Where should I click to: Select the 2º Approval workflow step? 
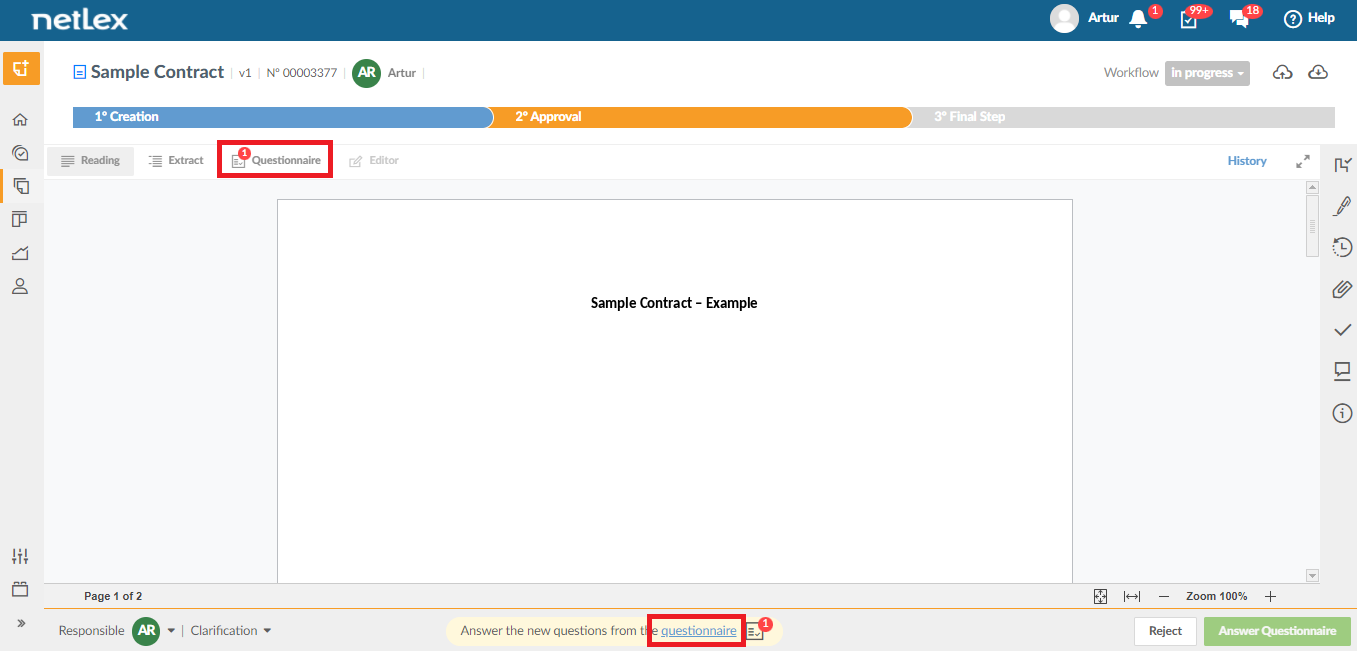[x=702, y=117]
